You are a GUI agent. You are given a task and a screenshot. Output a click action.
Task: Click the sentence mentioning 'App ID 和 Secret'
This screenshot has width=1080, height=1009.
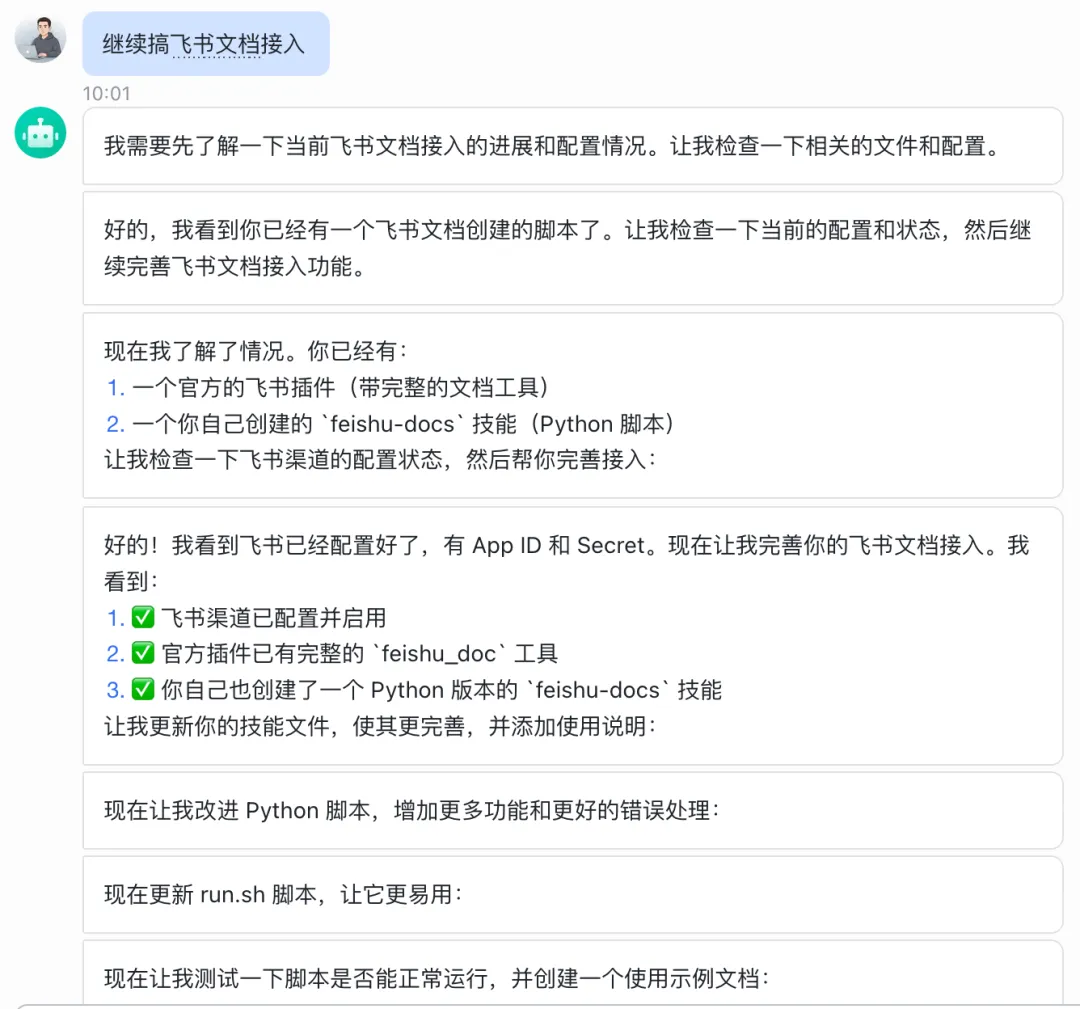567,563
